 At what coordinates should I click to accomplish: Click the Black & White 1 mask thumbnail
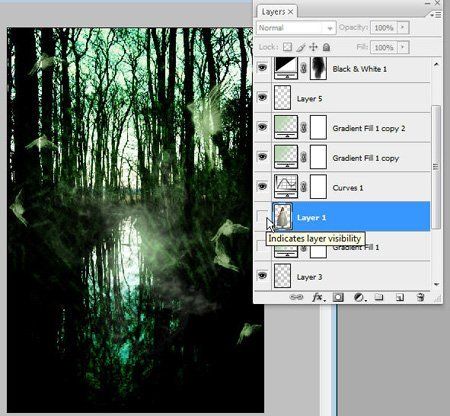click(x=318, y=68)
